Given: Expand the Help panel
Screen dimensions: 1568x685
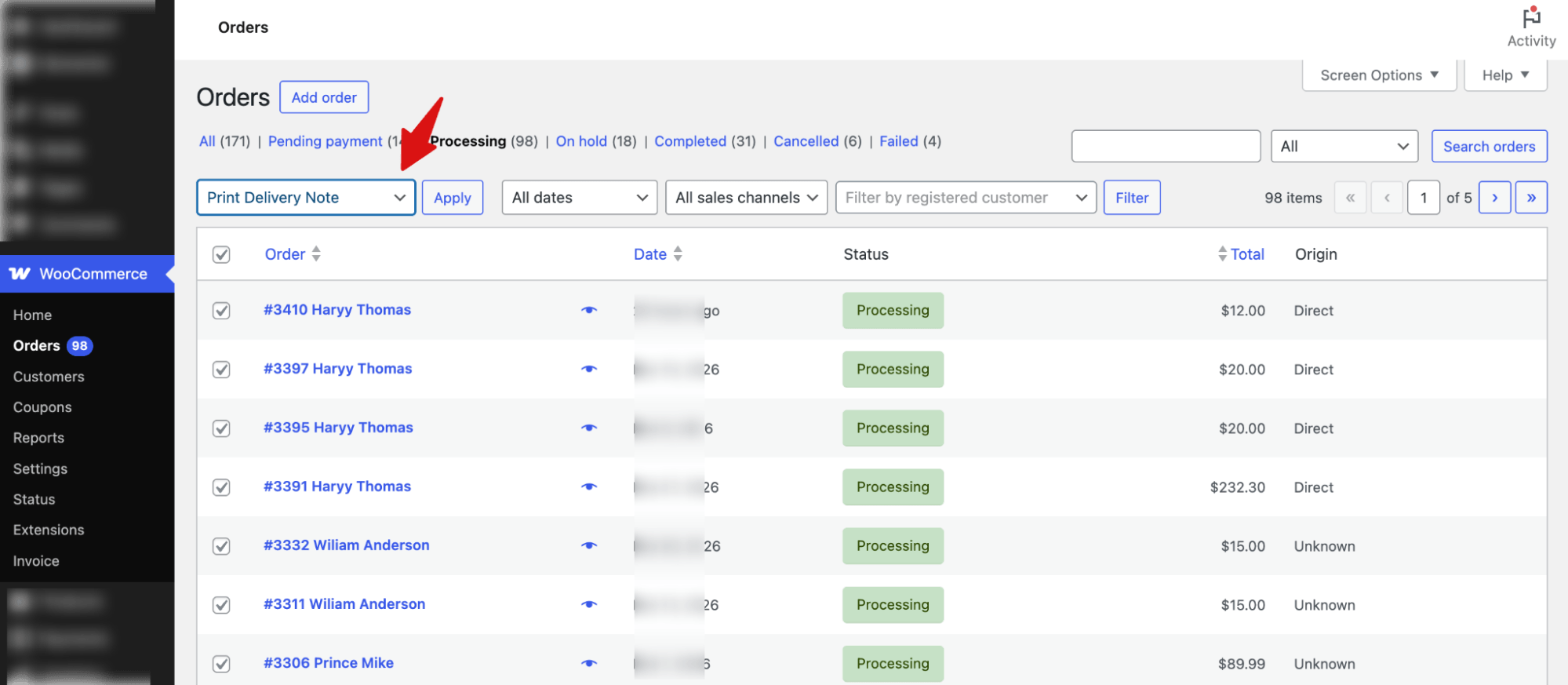Looking at the screenshot, I should coord(1505,75).
